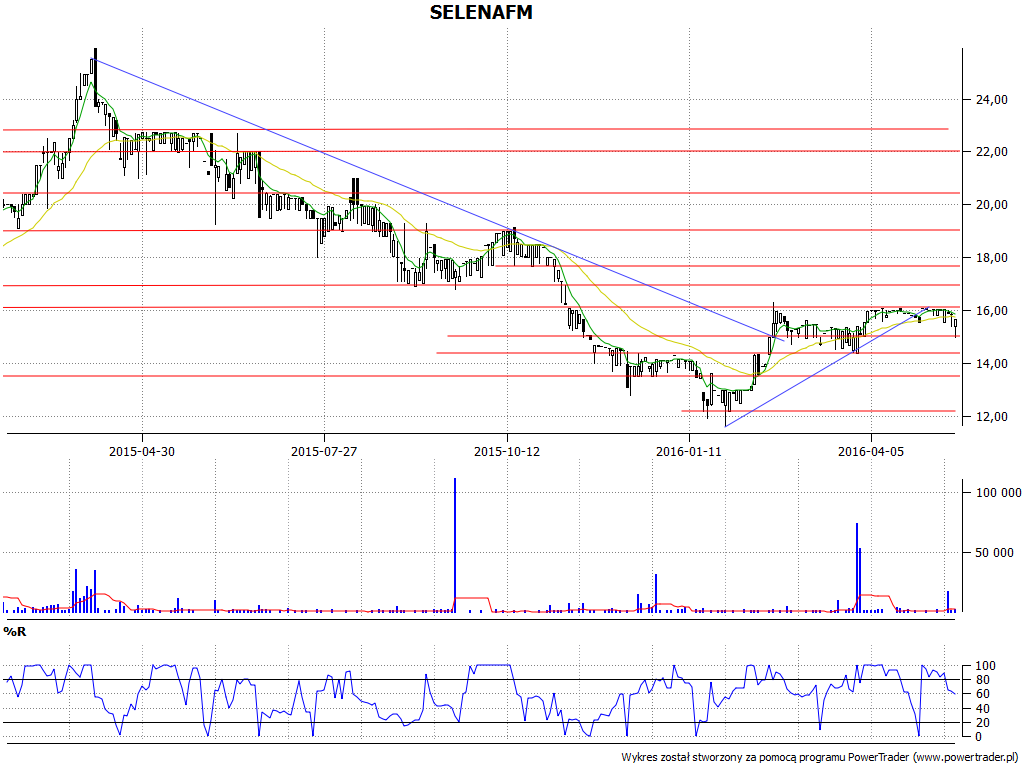
Task: Click the 20 level on %R axis
Action: coord(982,723)
